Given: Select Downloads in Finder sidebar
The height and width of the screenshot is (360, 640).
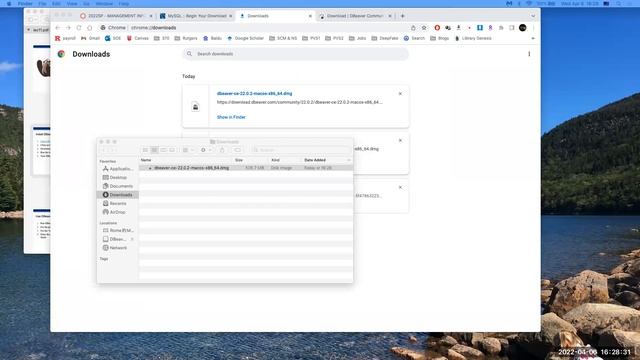Looking at the screenshot, I should pyautogui.click(x=118, y=195).
